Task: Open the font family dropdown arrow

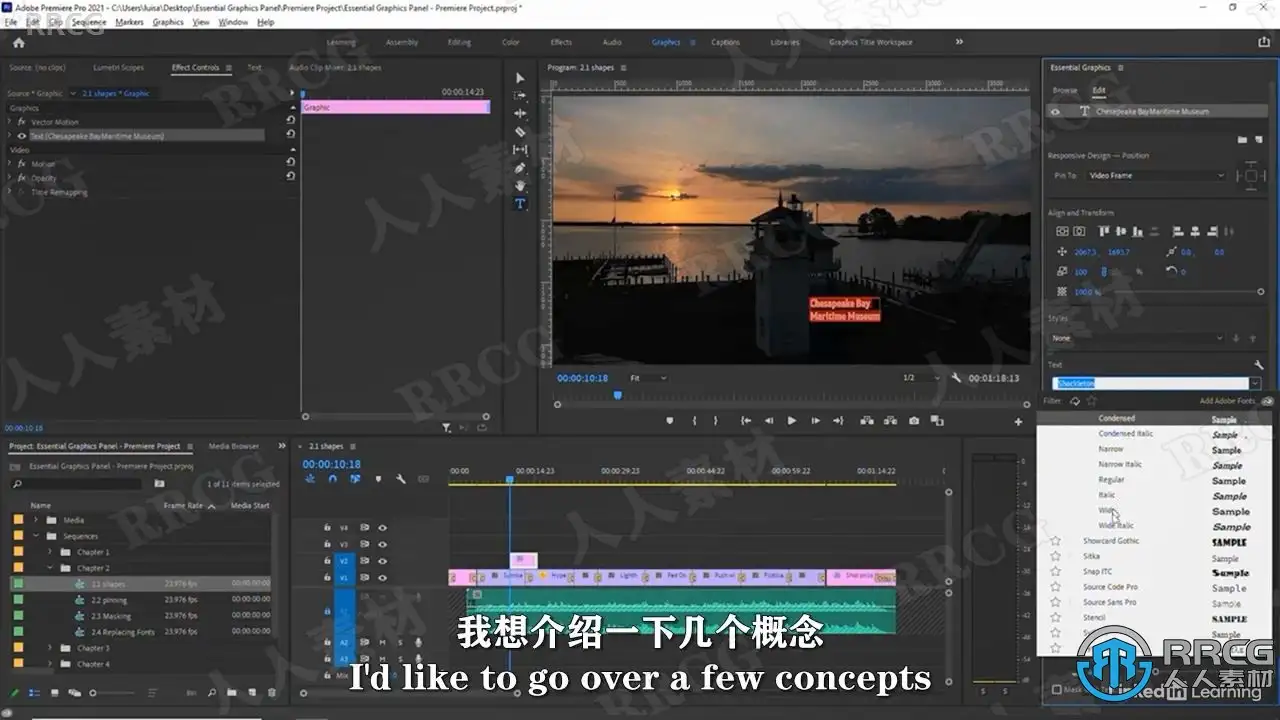Action: click(x=1255, y=383)
